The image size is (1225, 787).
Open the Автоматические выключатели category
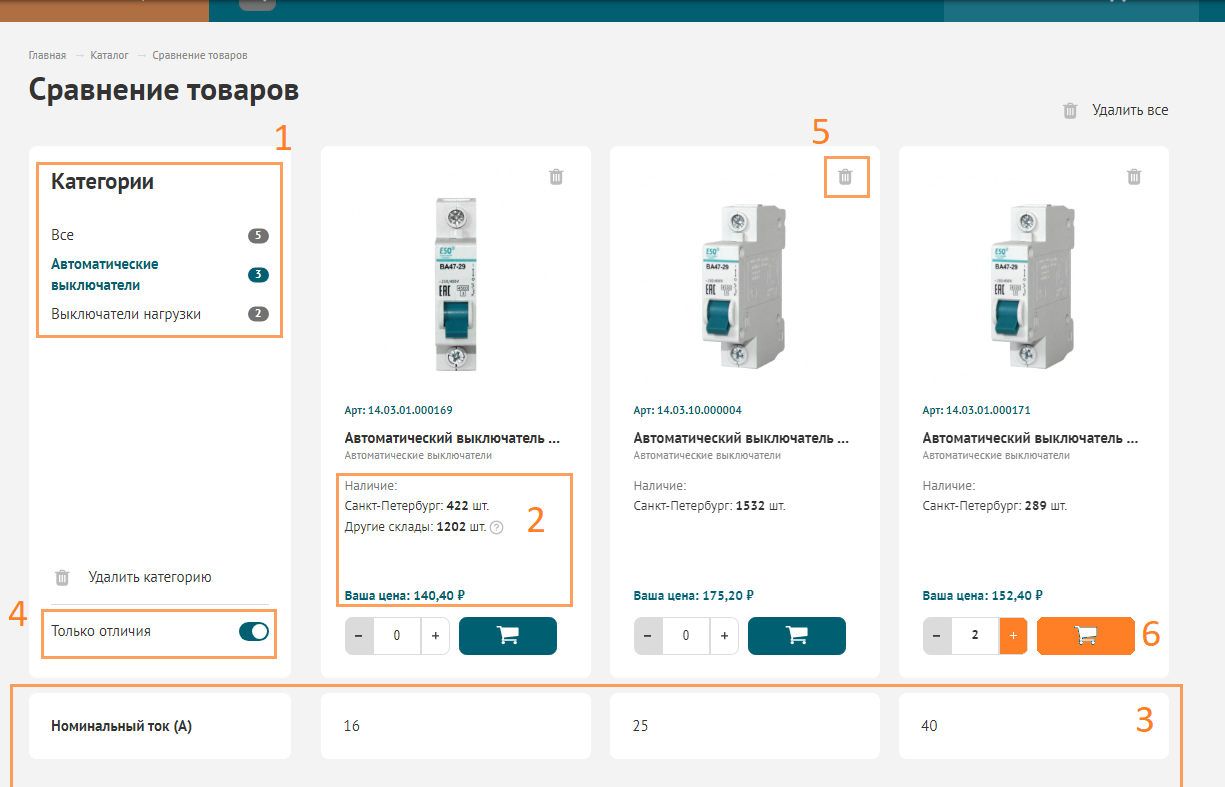(105, 274)
